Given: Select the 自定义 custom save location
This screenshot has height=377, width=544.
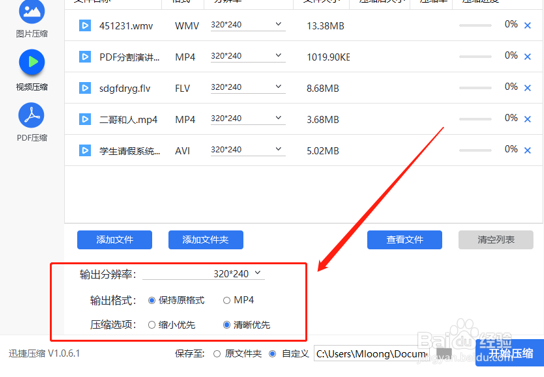Looking at the screenshot, I should pyautogui.click(x=273, y=354).
